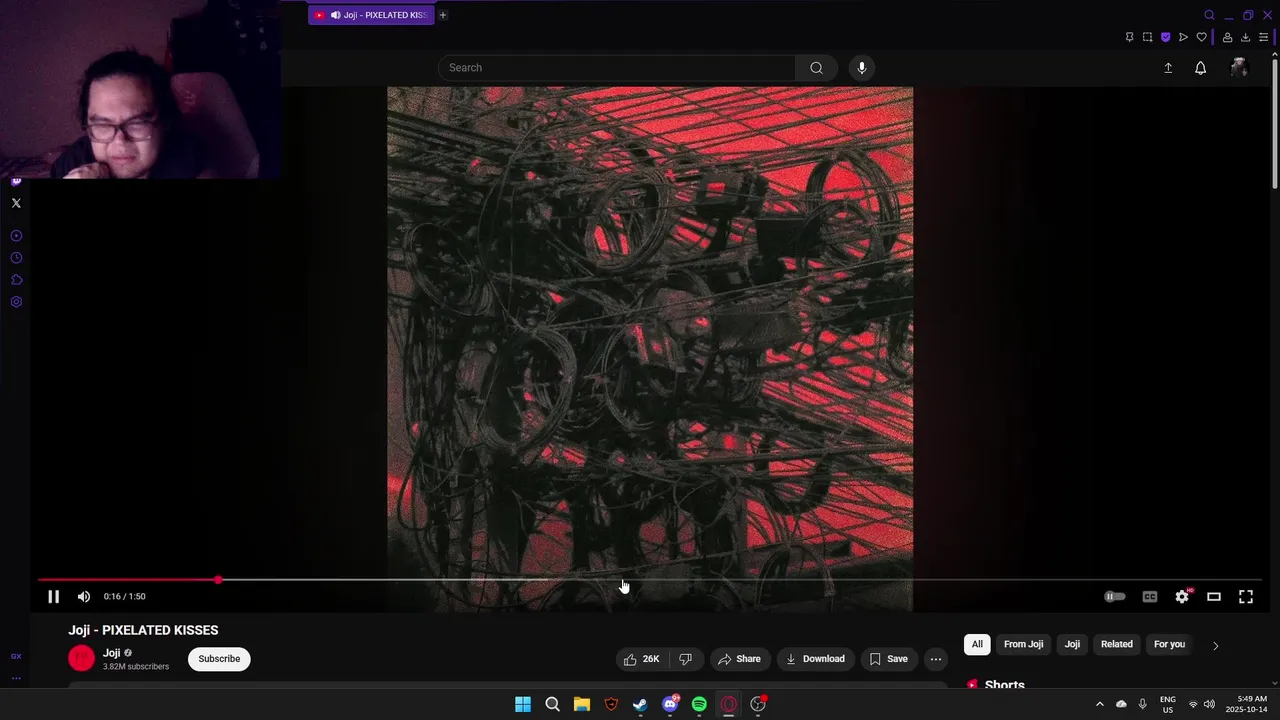Click the search magnifier button
Image resolution: width=1280 pixels, height=720 pixels.
(817, 67)
